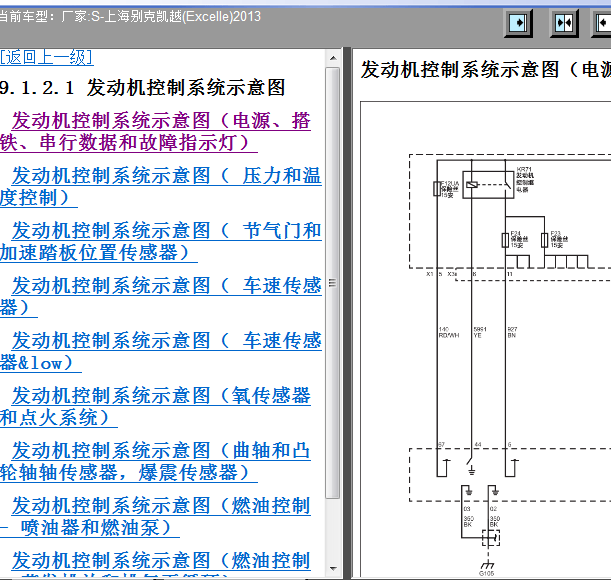Click the vertical scrollbar thumb in list panel
Image resolution: width=611 pixels, height=580 pixels.
(x=333, y=283)
